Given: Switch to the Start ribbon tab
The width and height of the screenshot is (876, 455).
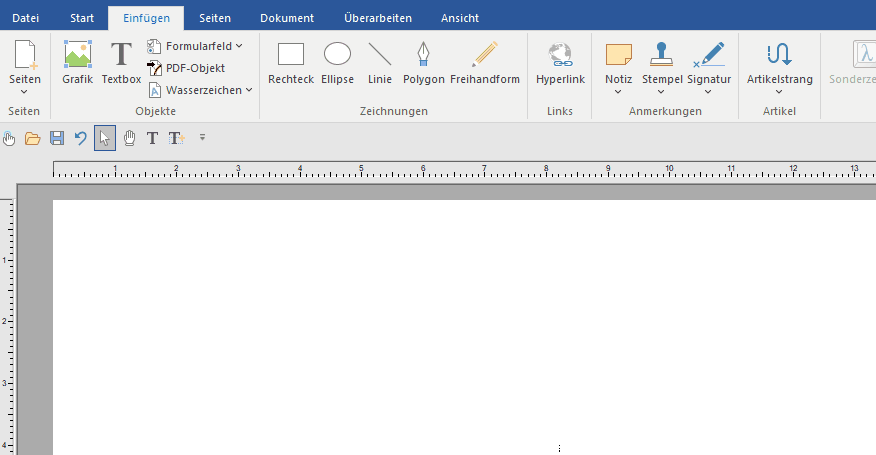Looking at the screenshot, I should tap(82, 18).
